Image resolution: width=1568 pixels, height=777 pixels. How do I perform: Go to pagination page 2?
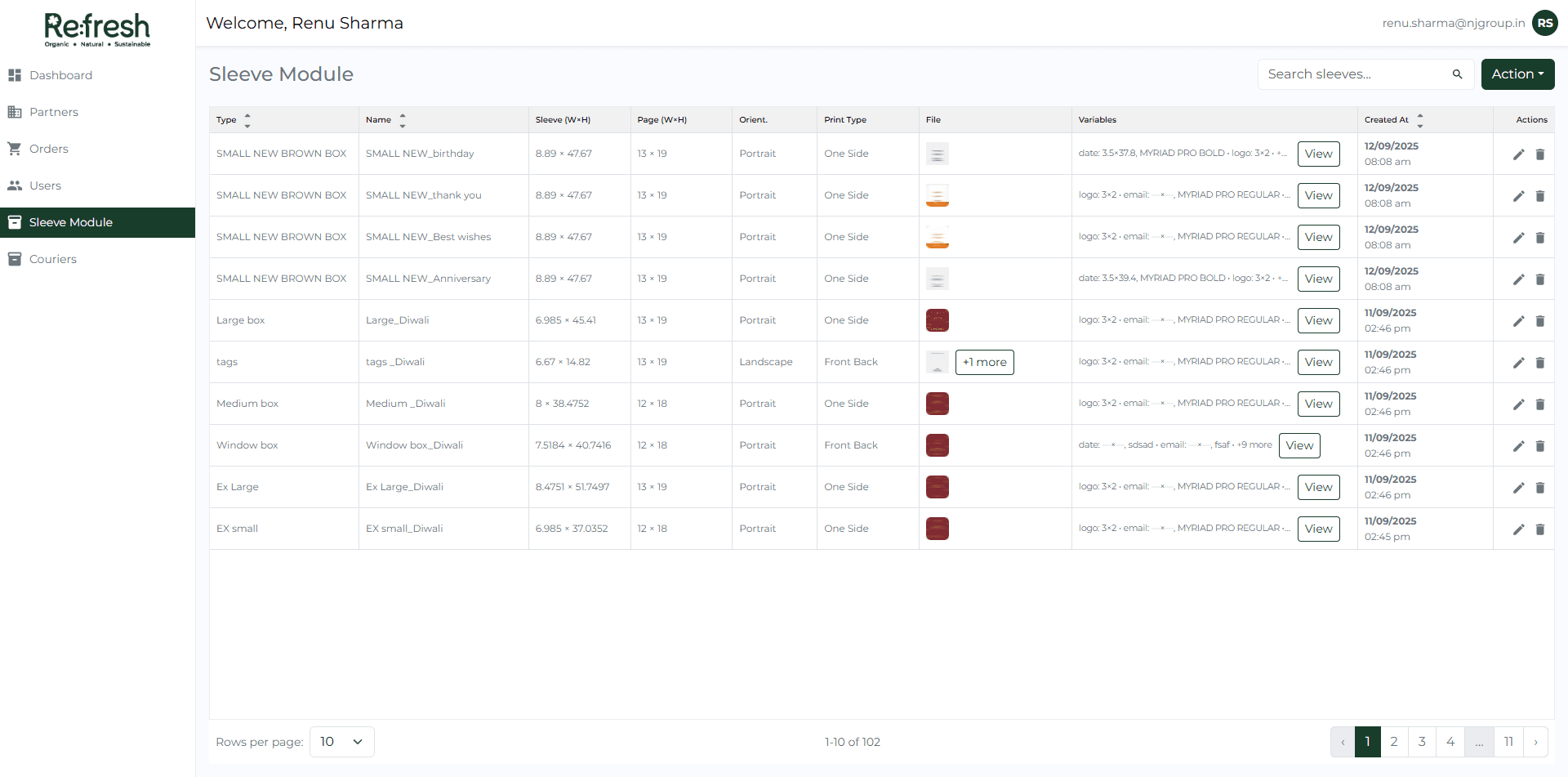[x=1394, y=742]
